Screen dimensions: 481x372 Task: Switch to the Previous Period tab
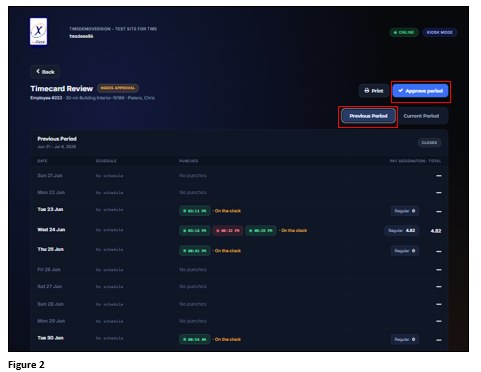pyautogui.click(x=368, y=116)
